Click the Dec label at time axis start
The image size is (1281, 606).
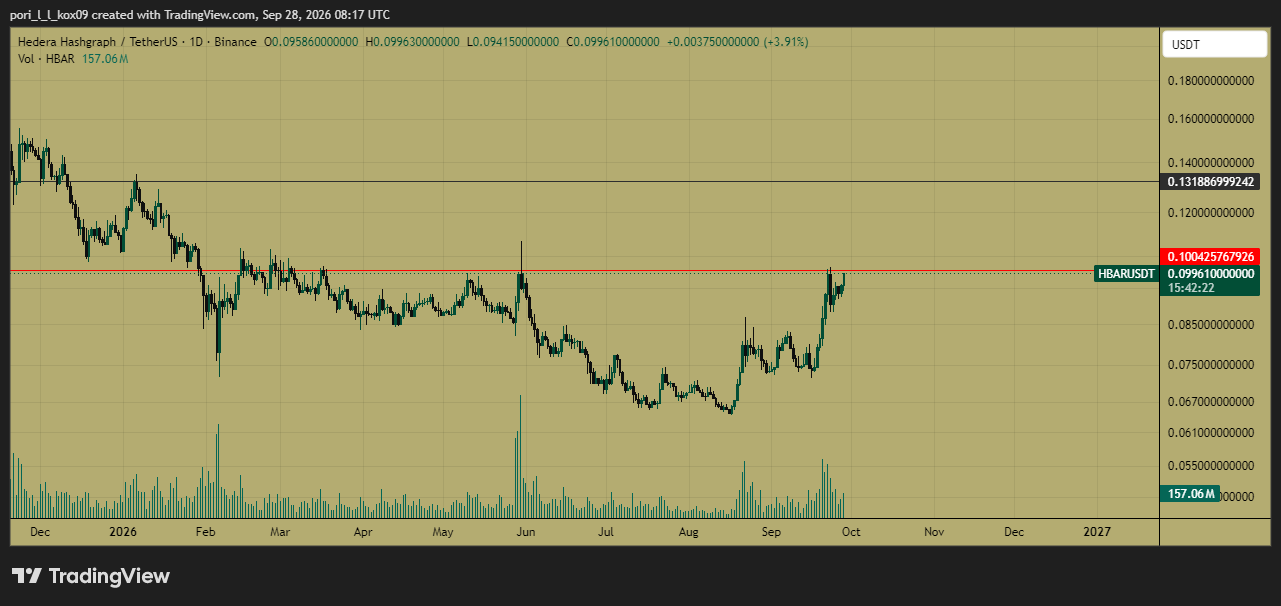tap(40, 532)
